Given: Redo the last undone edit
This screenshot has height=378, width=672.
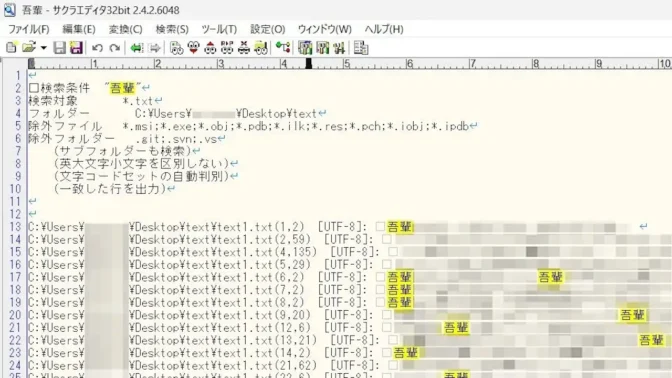Looking at the screenshot, I should 114,48.
